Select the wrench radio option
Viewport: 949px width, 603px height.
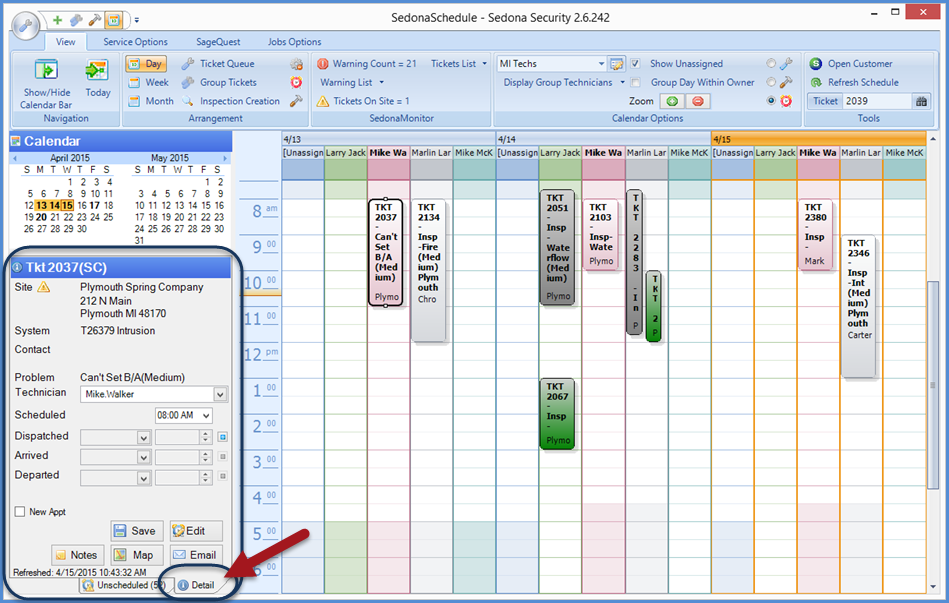[771, 64]
